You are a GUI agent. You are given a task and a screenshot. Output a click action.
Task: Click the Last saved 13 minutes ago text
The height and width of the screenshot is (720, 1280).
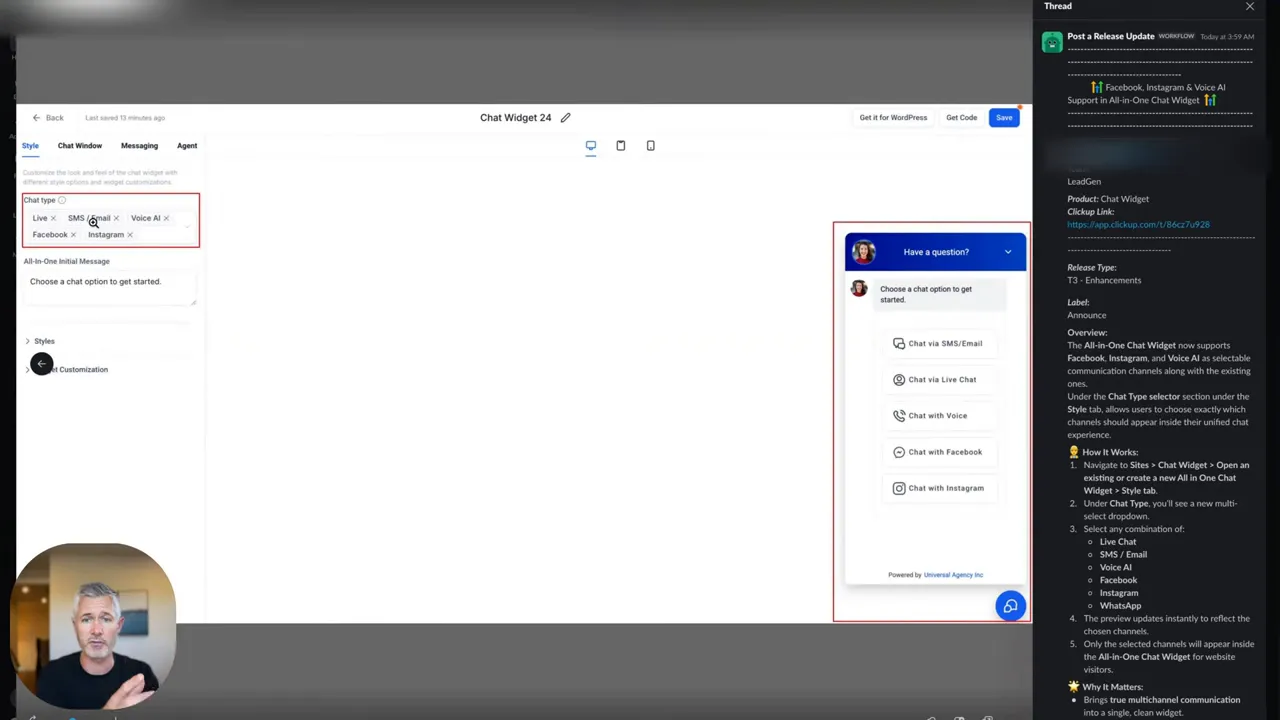tap(125, 118)
